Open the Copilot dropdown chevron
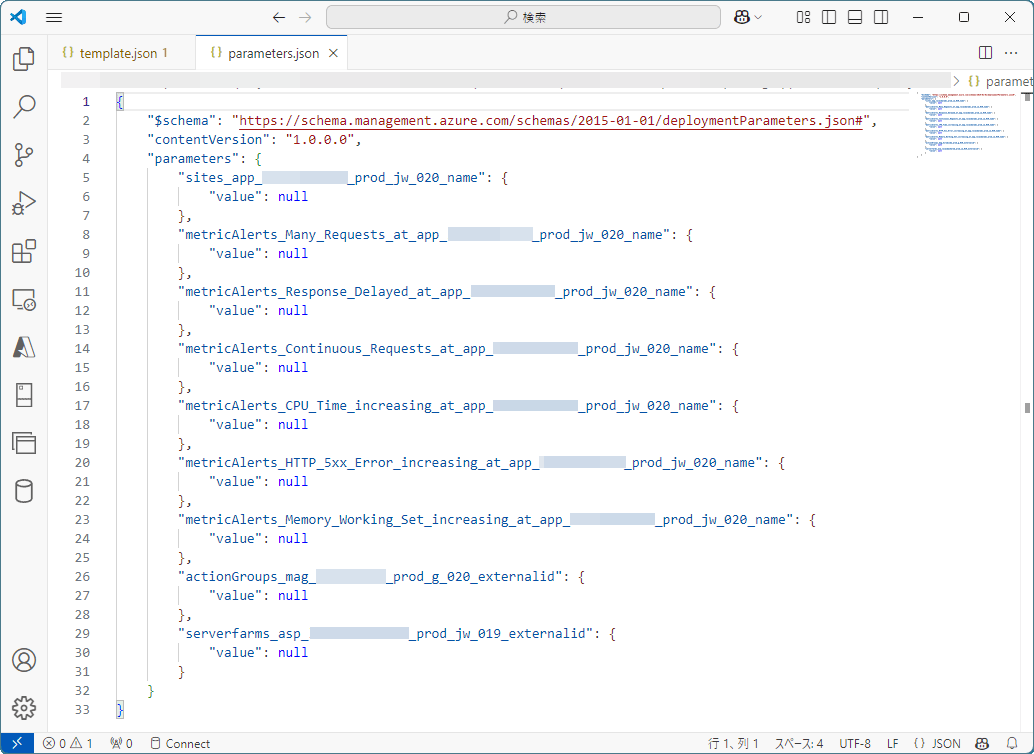1034x754 pixels. [757, 17]
